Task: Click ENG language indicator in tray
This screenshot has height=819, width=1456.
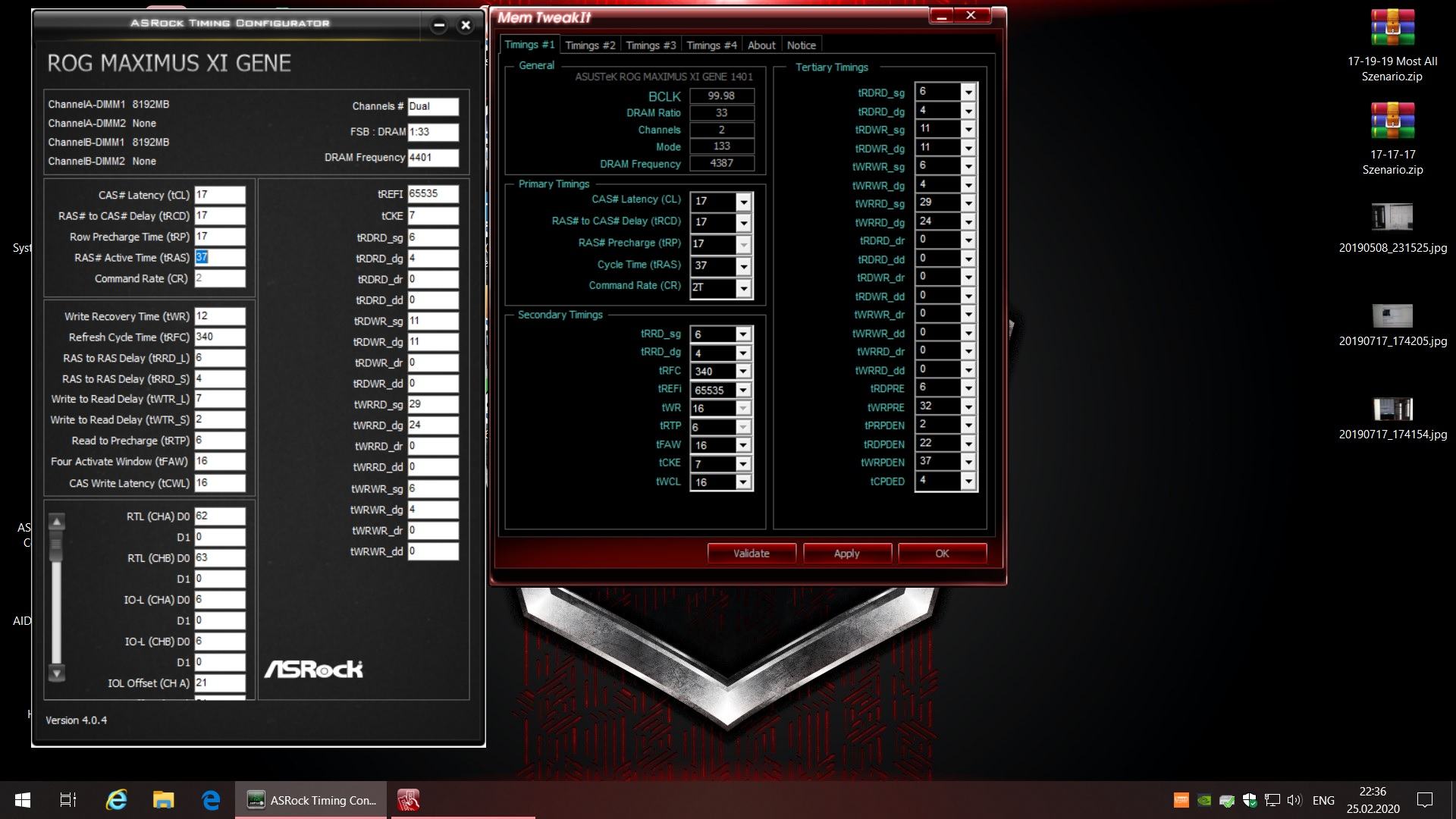Action: coord(1323,800)
